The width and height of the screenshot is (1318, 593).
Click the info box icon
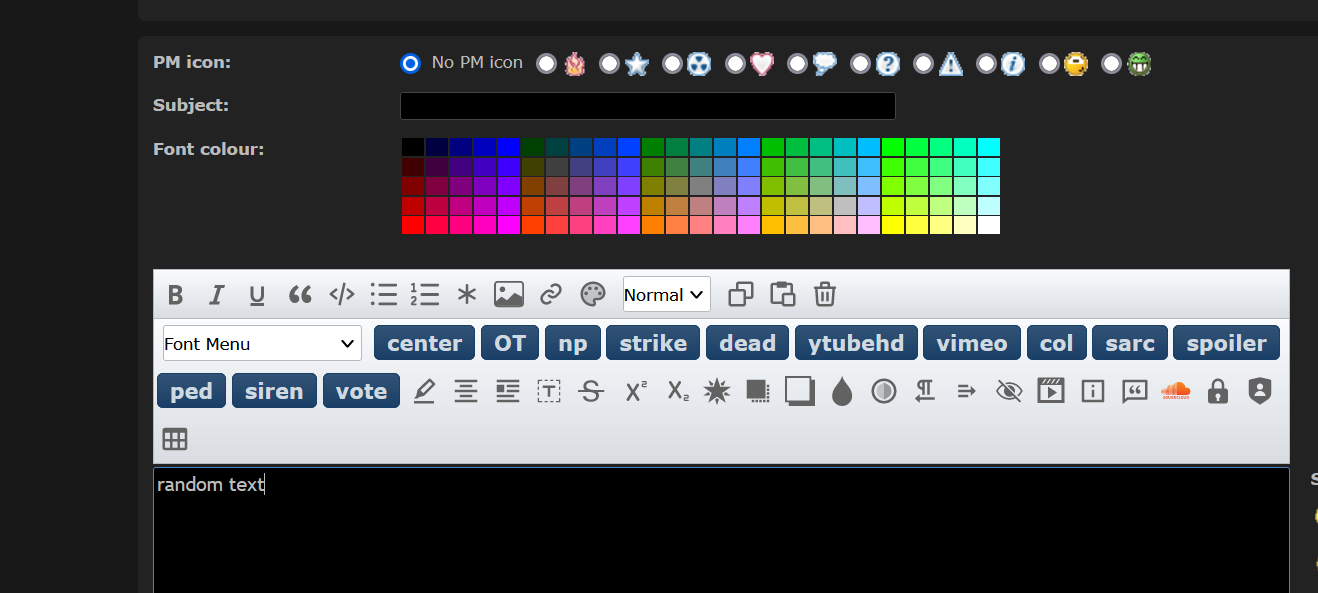point(1093,391)
